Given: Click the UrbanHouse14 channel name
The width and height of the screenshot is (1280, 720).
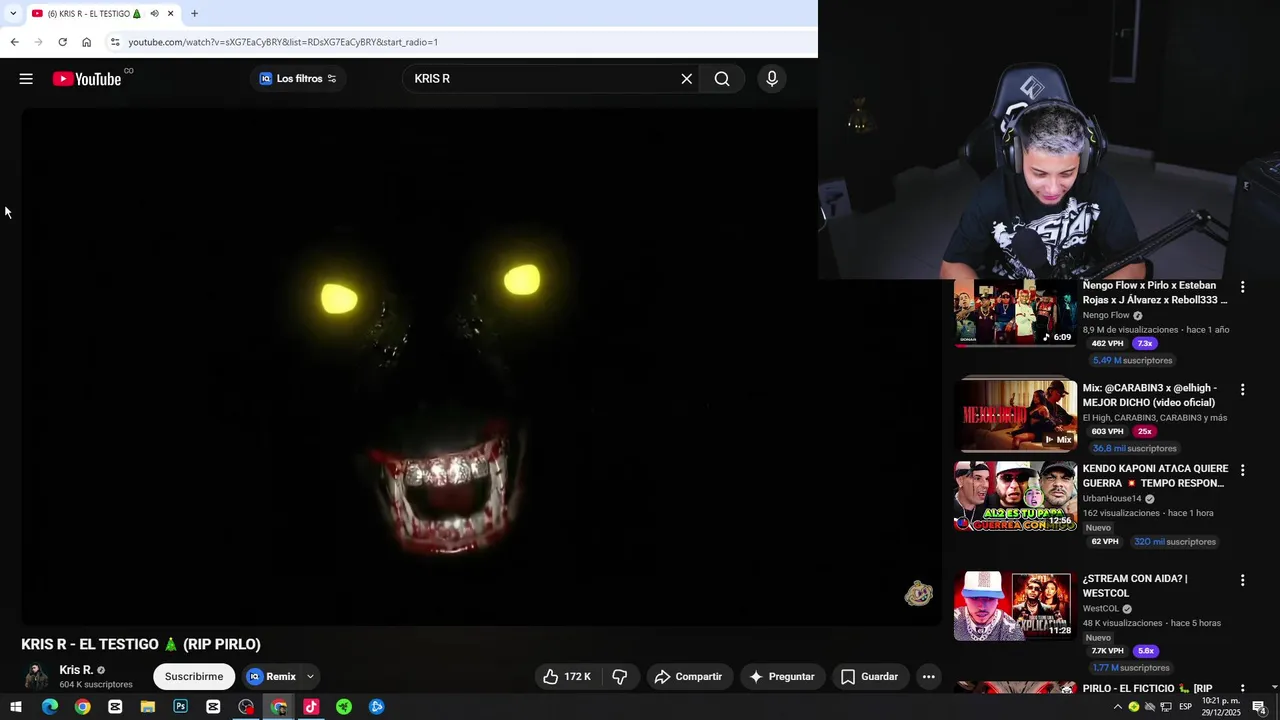Looking at the screenshot, I should click(x=1112, y=498).
